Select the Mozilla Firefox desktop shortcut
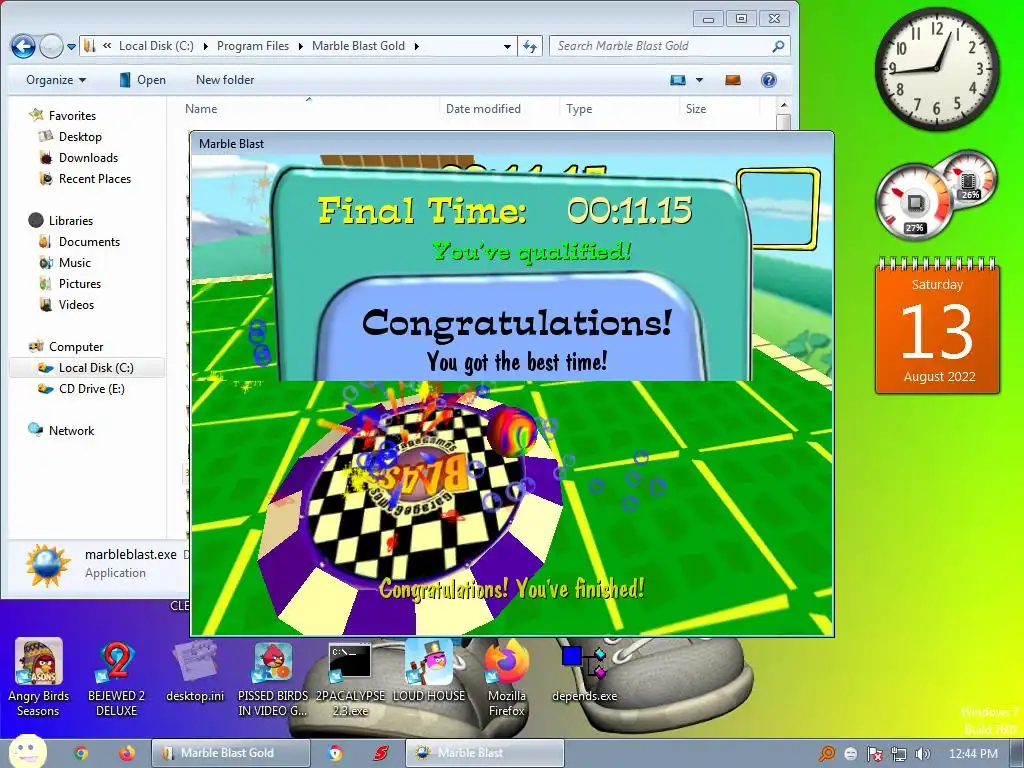Viewport: 1024px width, 768px height. 506,679
